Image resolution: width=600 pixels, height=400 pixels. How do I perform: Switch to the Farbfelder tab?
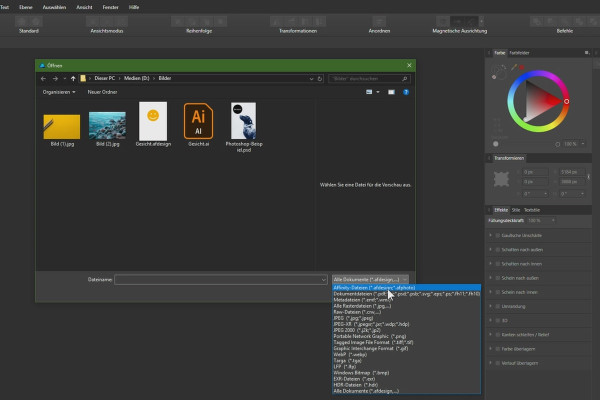point(519,53)
